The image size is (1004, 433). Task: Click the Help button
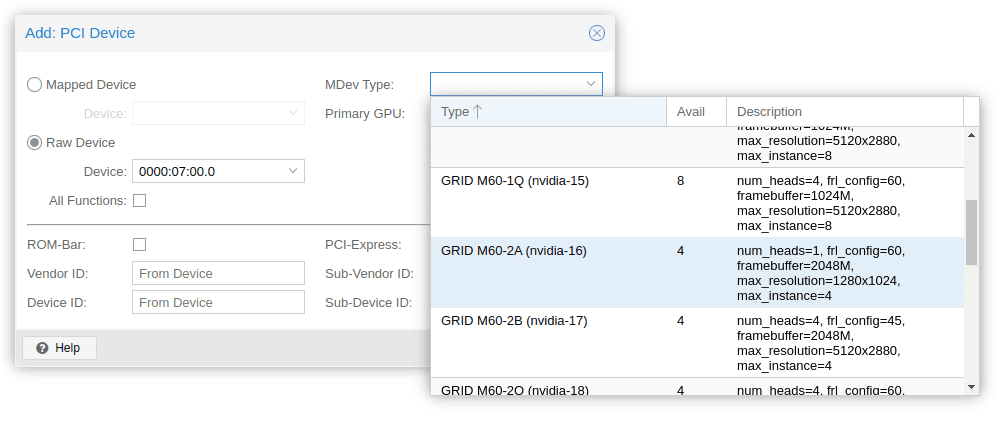[59, 348]
